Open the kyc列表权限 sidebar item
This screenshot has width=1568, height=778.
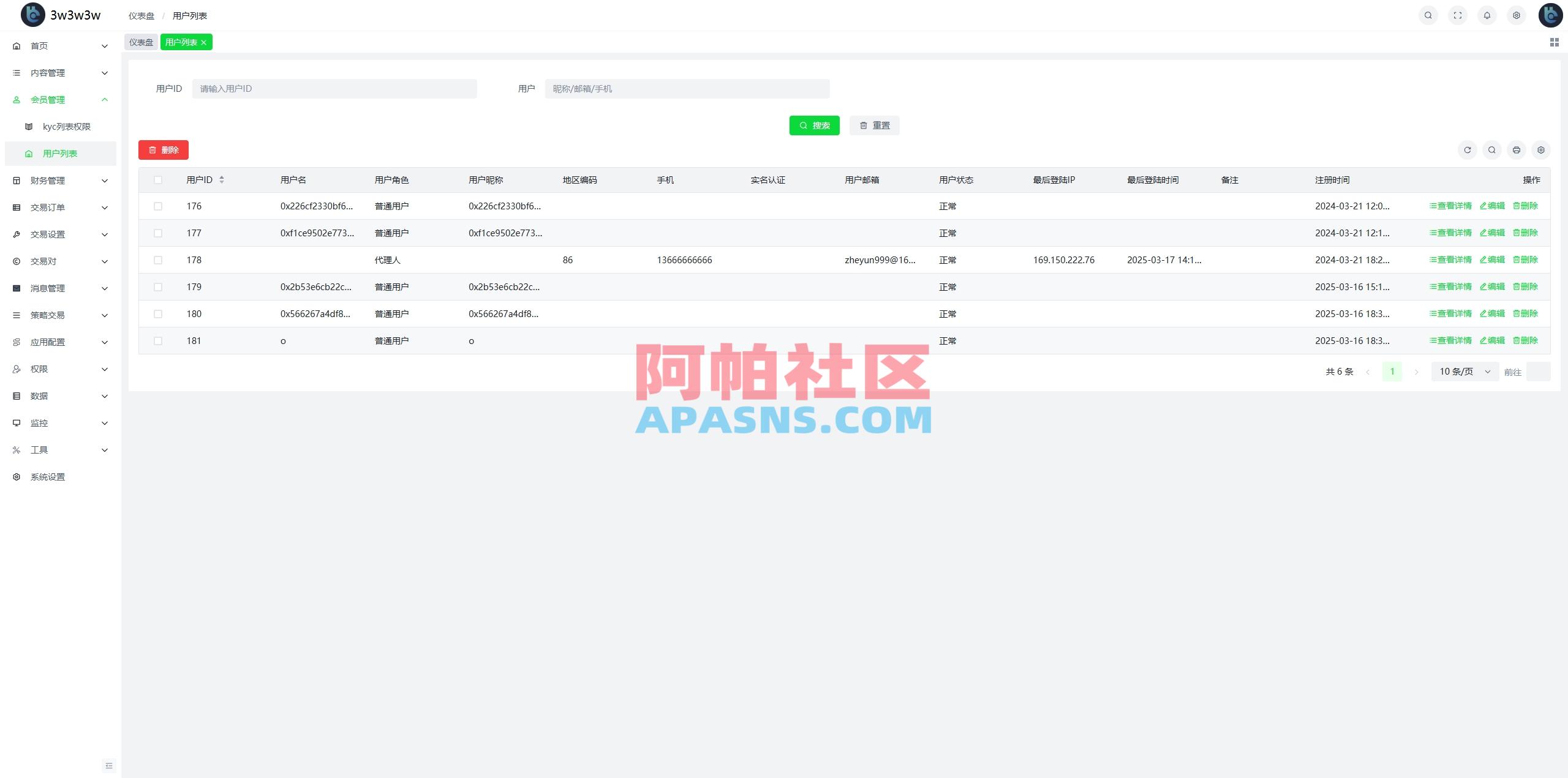(66, 126)
